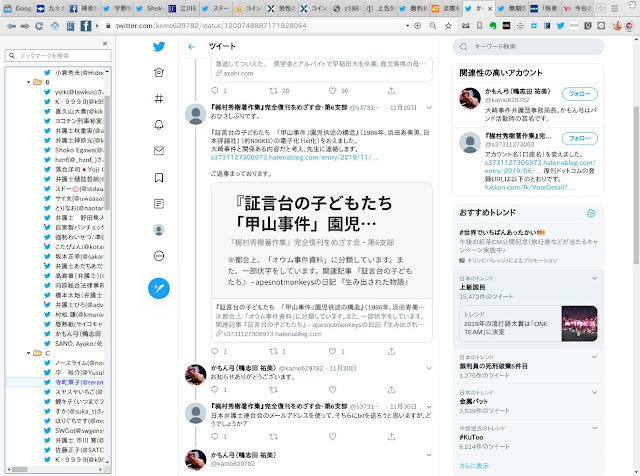
Task: Click the bookmark star in address bar
Action: tap(448, 26)
